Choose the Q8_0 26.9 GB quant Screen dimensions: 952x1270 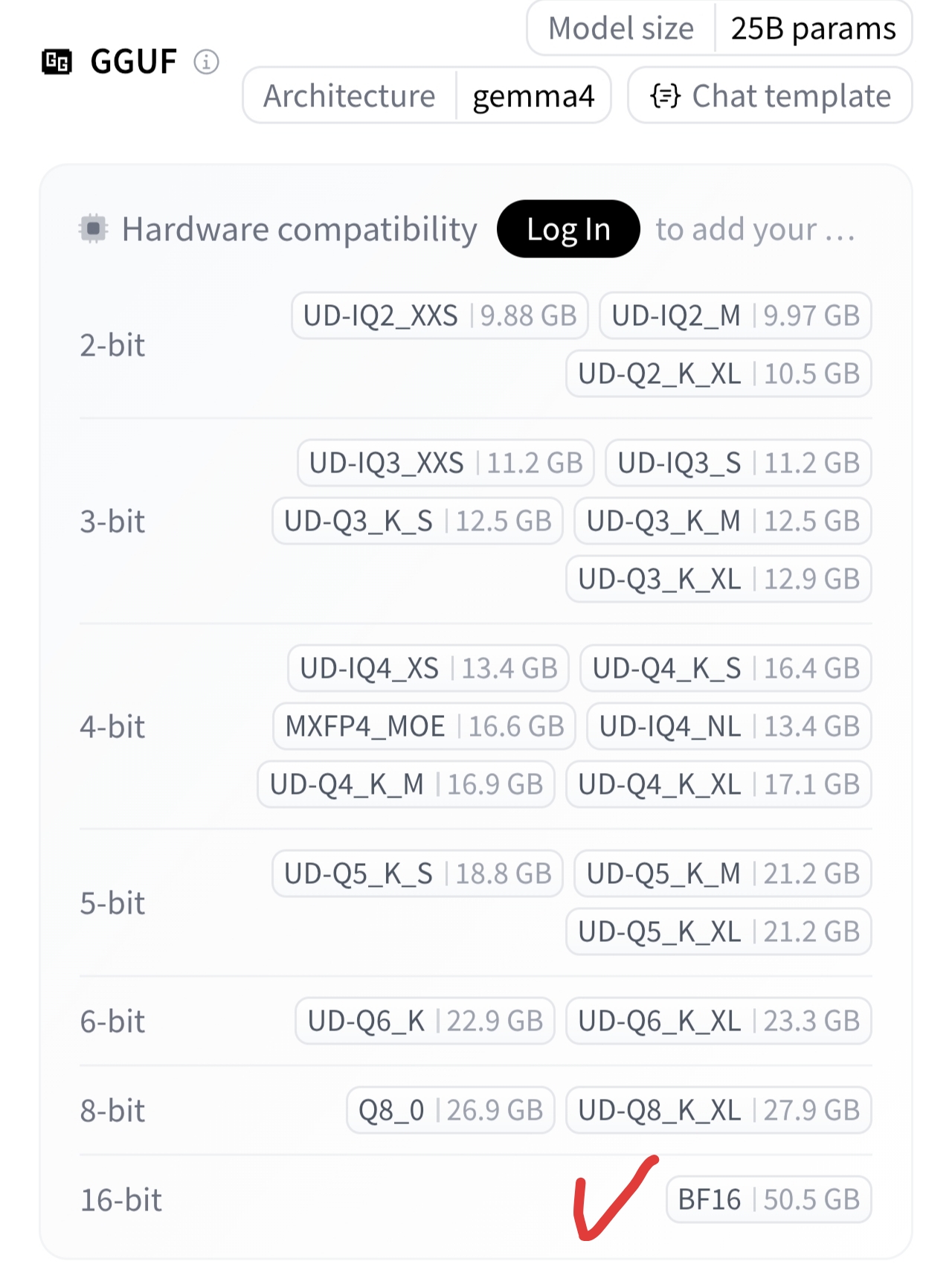451,1110
